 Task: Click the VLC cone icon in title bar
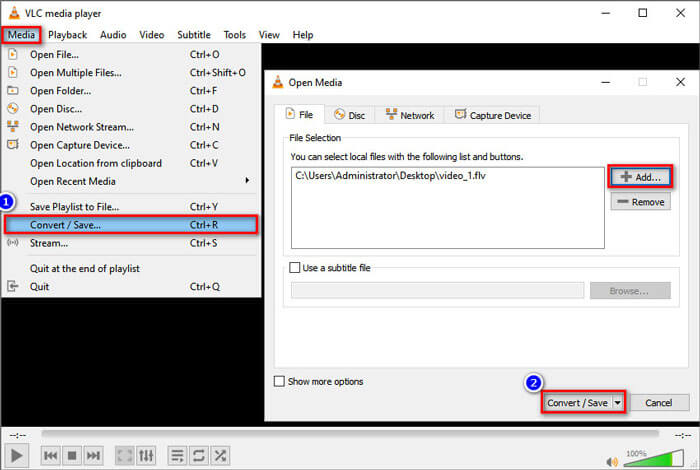coord(14,13)
